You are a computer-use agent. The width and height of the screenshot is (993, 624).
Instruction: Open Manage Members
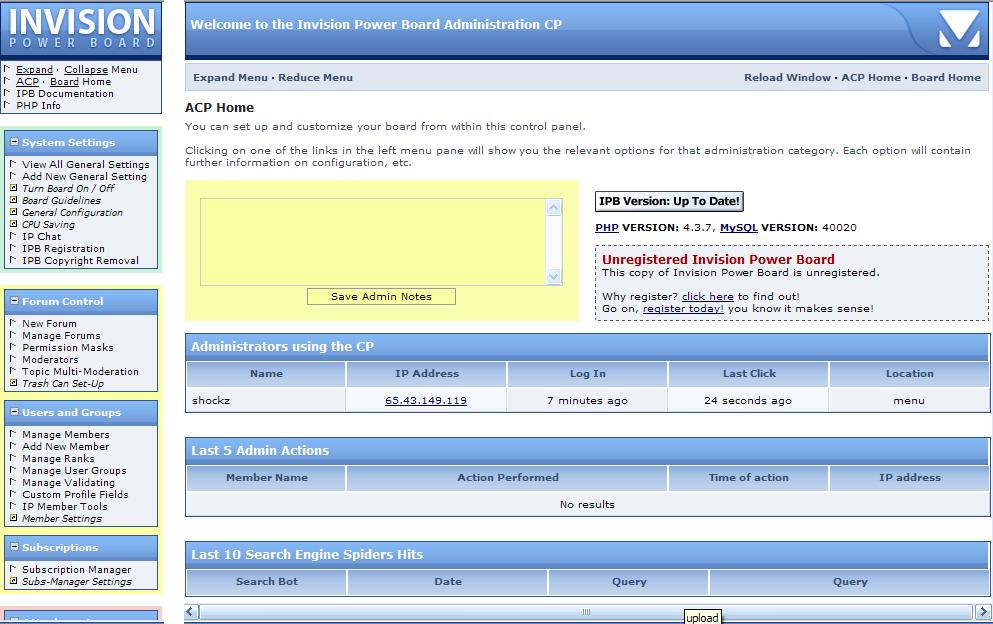point(66,435)
